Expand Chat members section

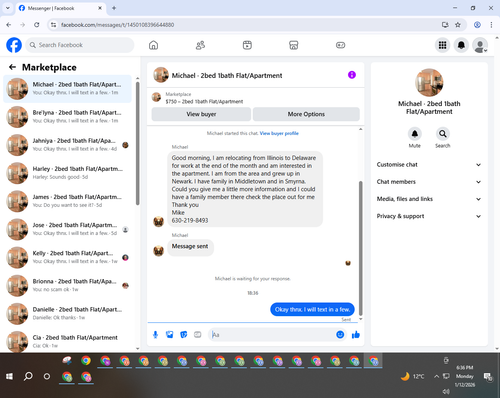tap(429, 182)
